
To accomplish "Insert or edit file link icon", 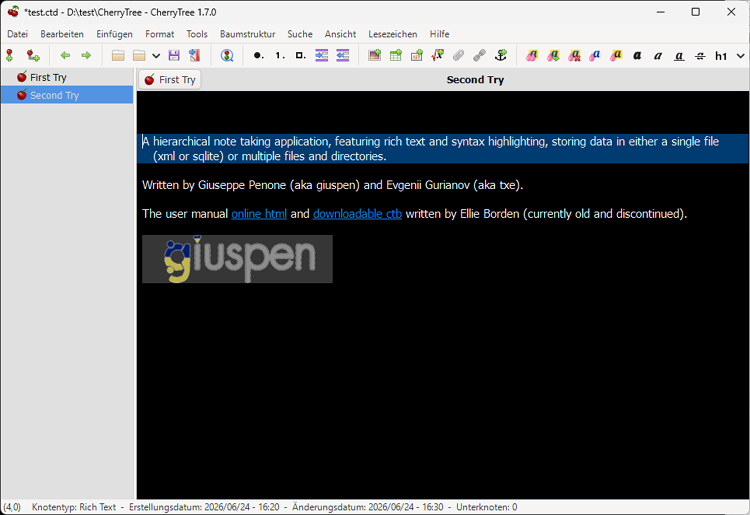I will point(458,55).
